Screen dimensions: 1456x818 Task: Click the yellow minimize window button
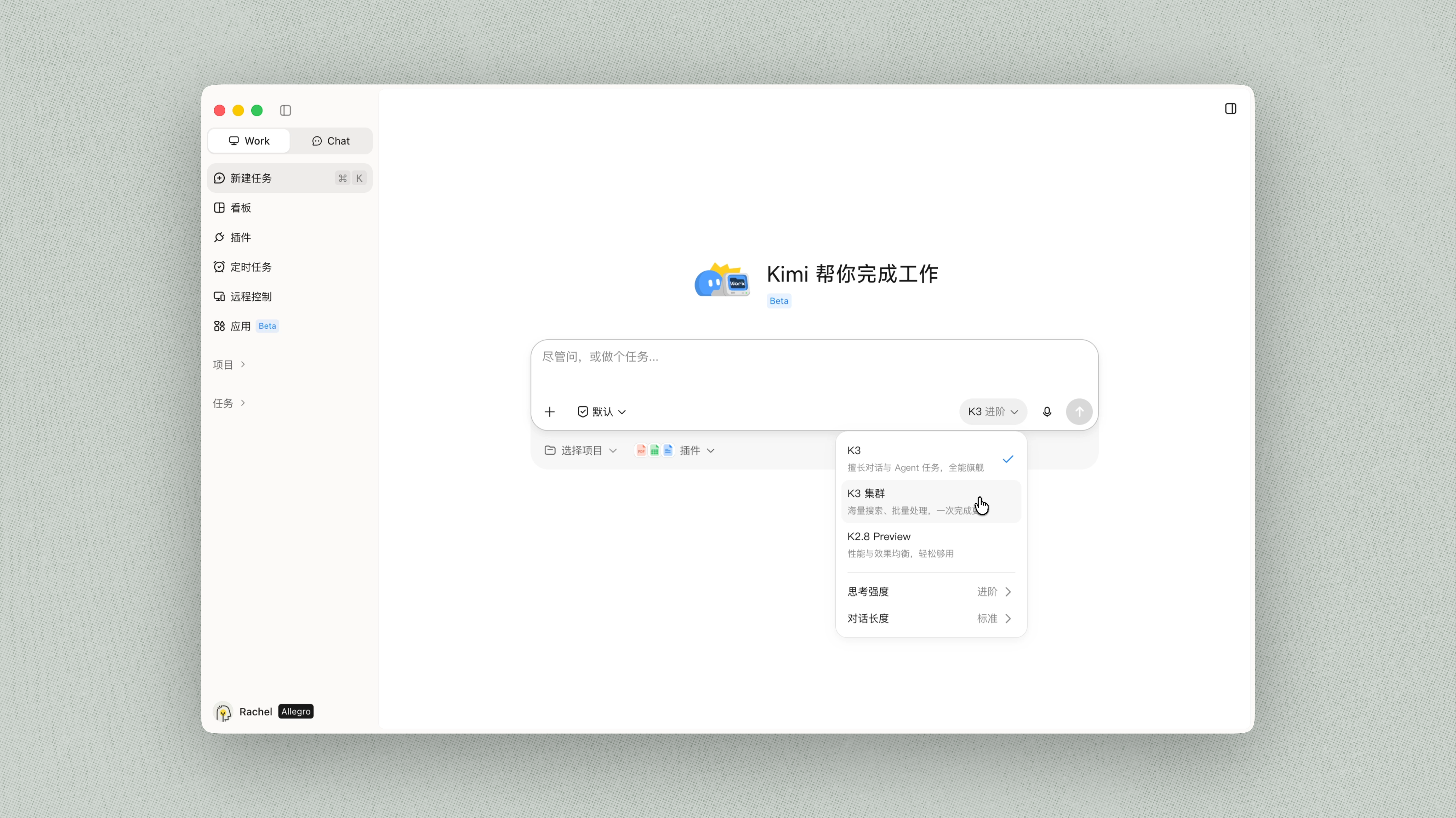coord(238,110)
